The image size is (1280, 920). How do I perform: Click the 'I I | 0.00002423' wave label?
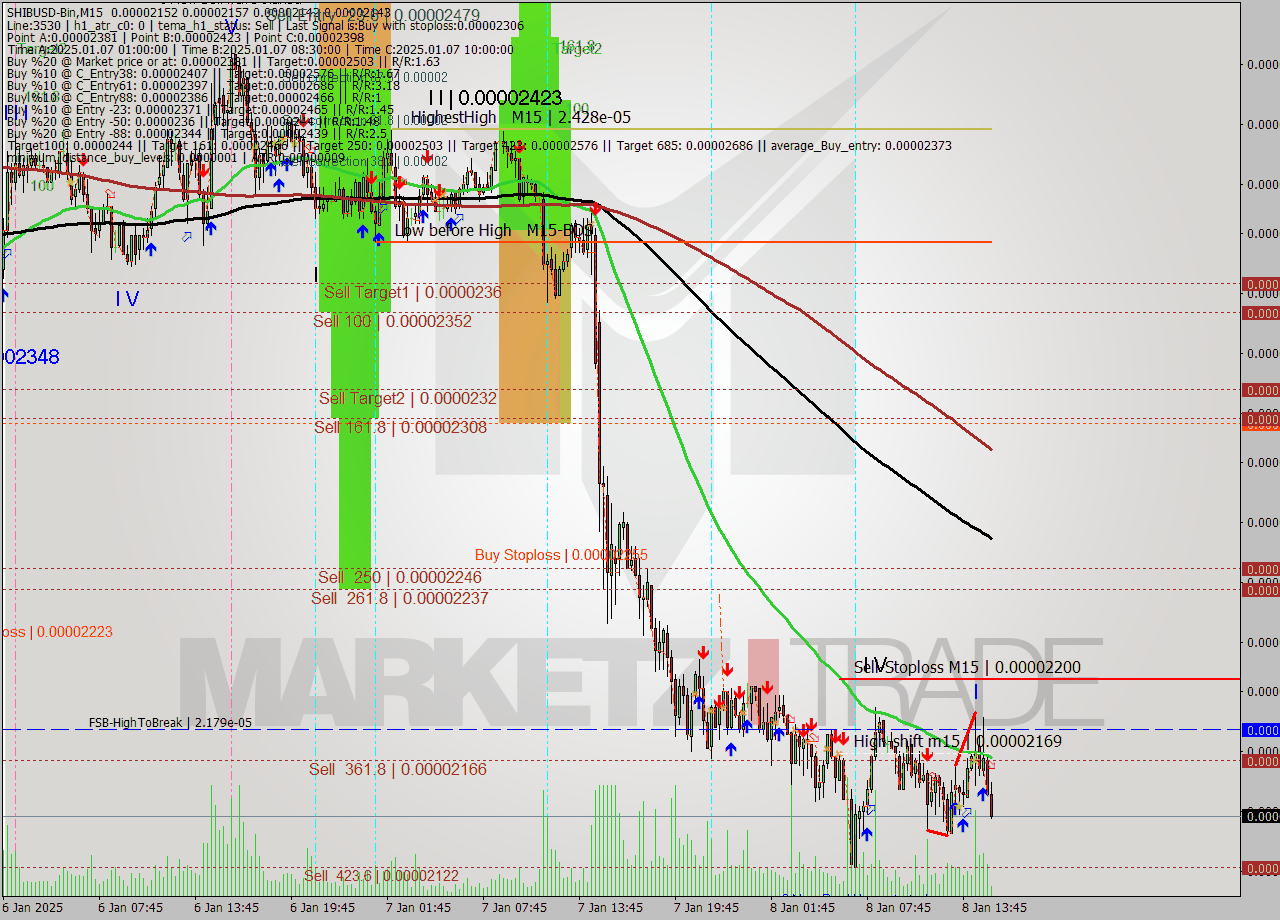494,98
